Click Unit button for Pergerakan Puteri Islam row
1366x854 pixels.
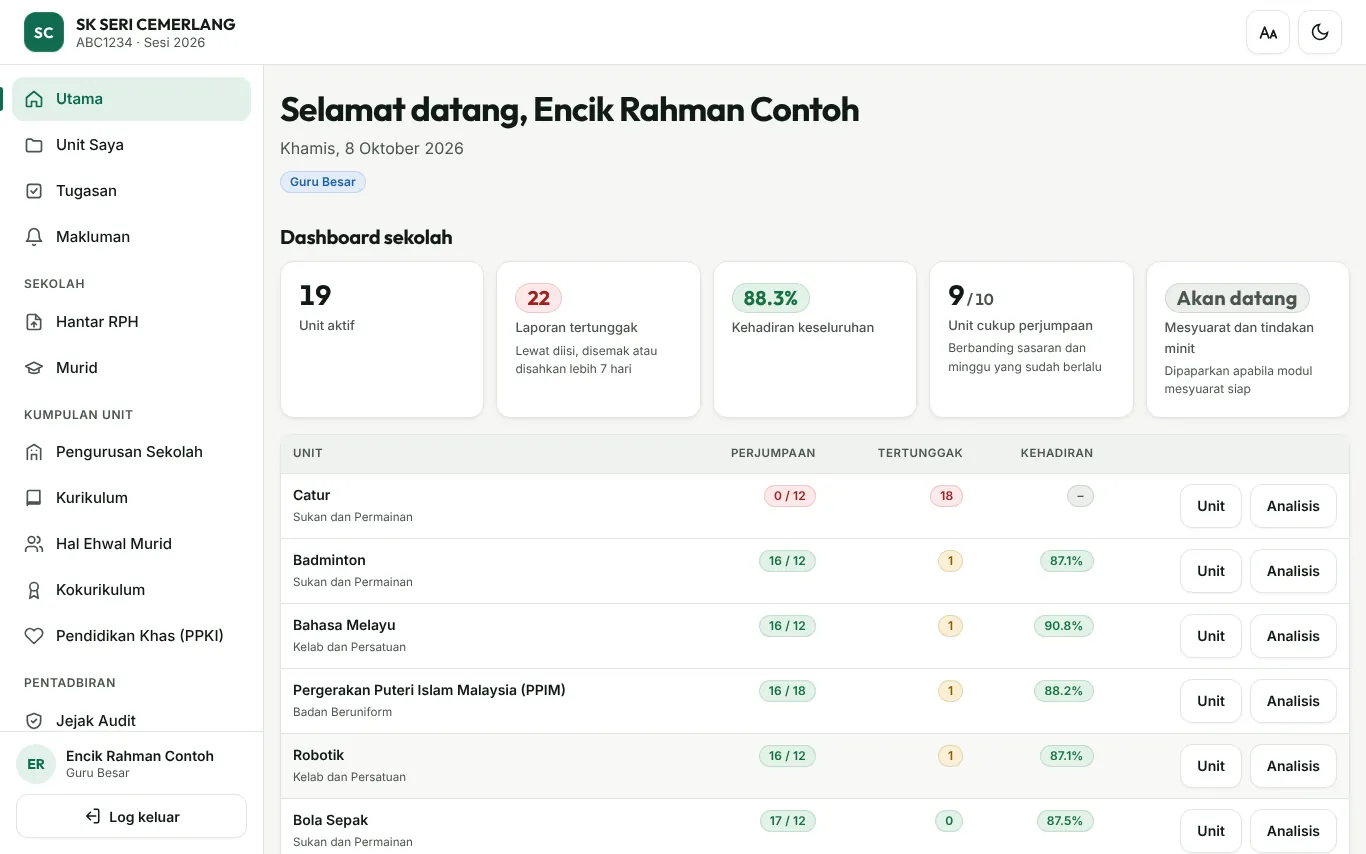click(1211, 701)
